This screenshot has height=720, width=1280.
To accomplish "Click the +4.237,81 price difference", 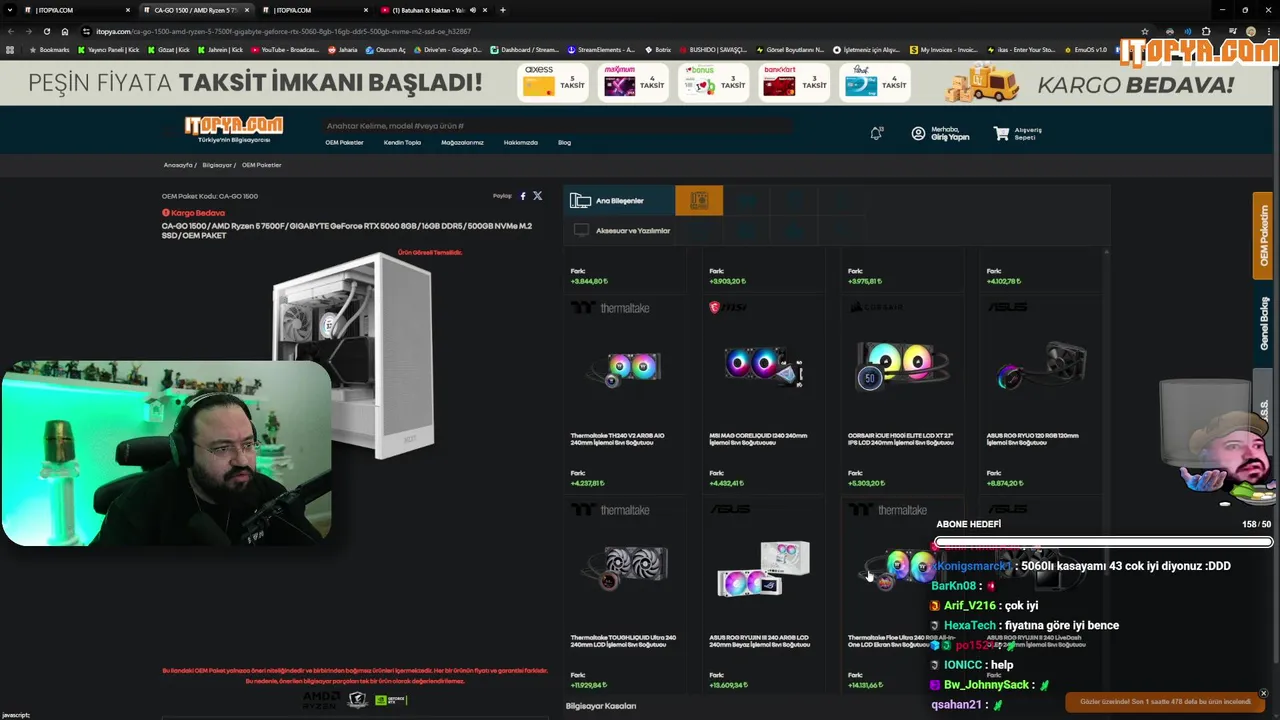I will (589, 483).
